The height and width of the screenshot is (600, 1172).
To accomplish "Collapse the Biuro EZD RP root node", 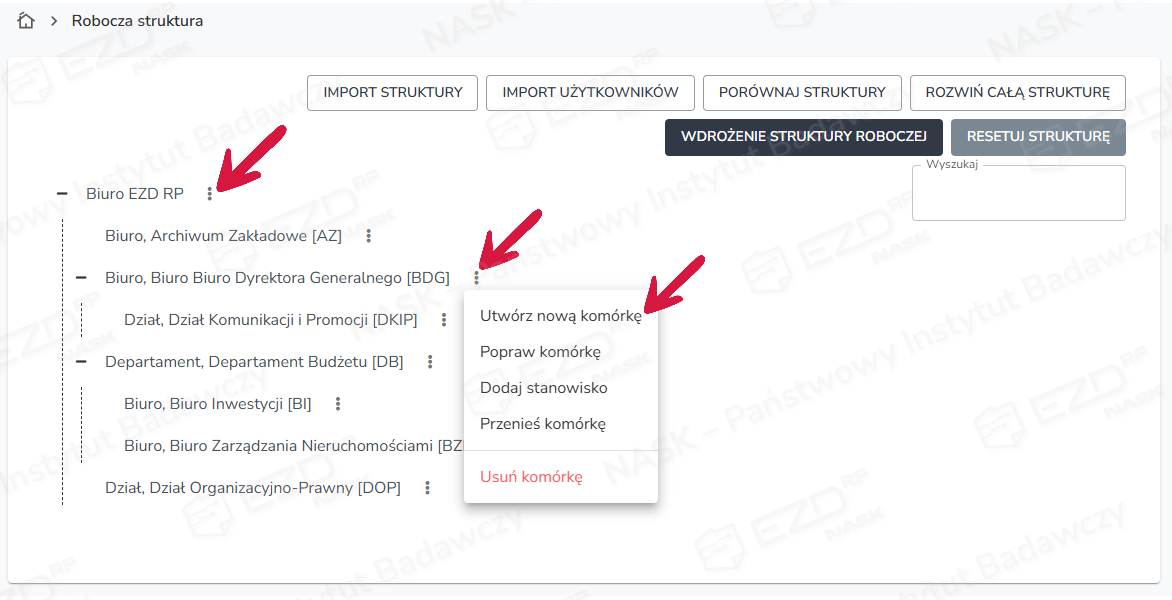I will click(62, 194).
